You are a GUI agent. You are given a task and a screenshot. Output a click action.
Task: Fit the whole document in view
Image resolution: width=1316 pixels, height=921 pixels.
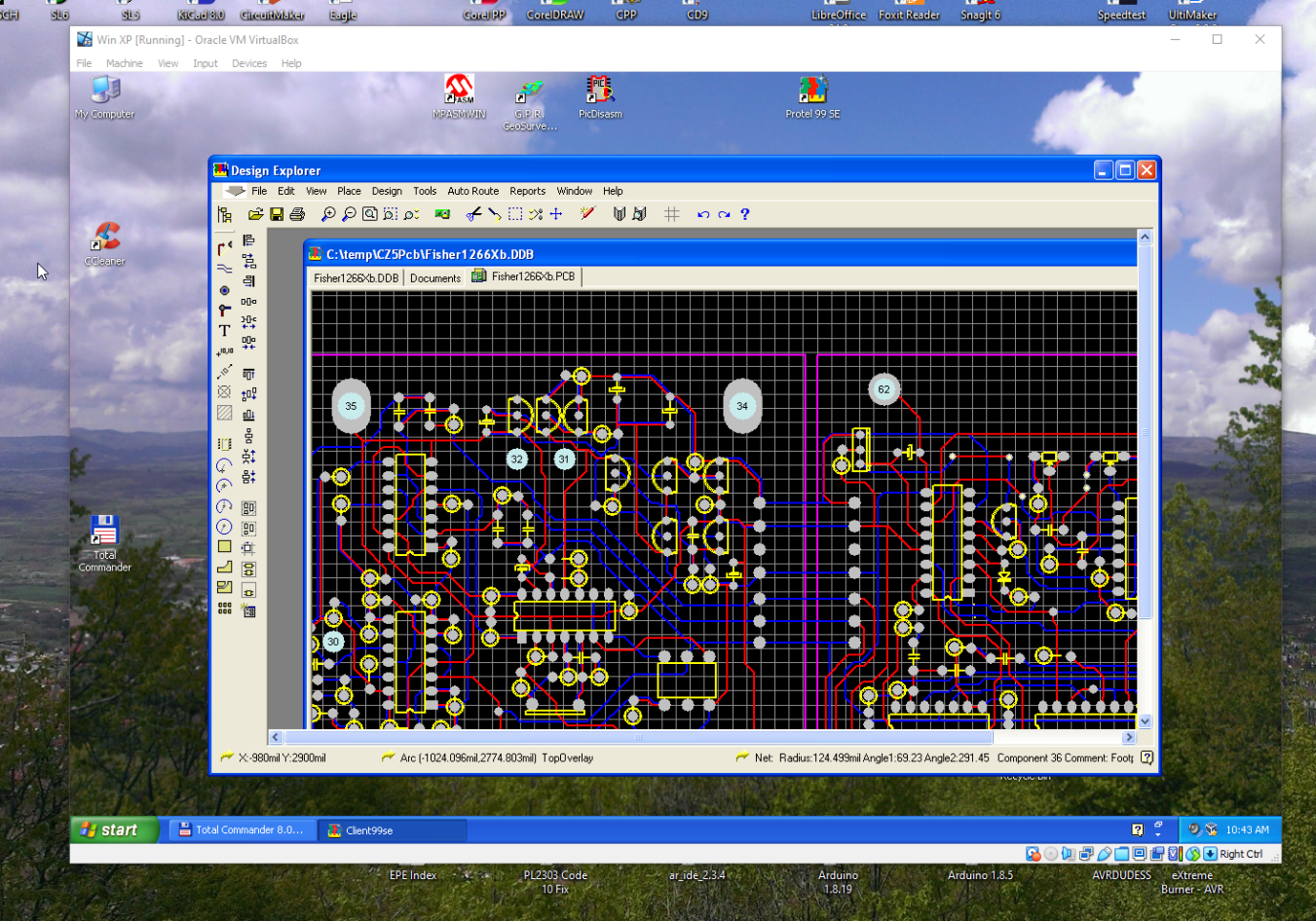tap(369, 214)
